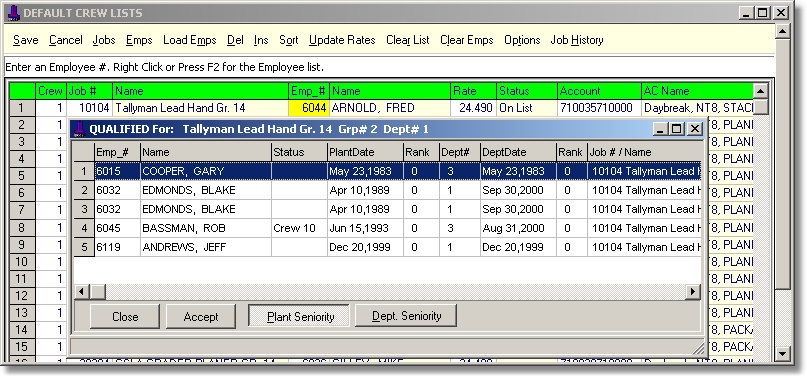Click the Crew 10 status cell
This screenshot has width=807, height=378.
[x=299, y=228]
